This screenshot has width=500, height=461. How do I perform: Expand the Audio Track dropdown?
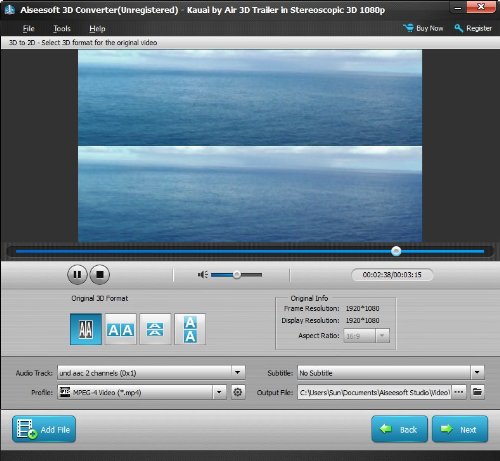click(x=238, y=372)
